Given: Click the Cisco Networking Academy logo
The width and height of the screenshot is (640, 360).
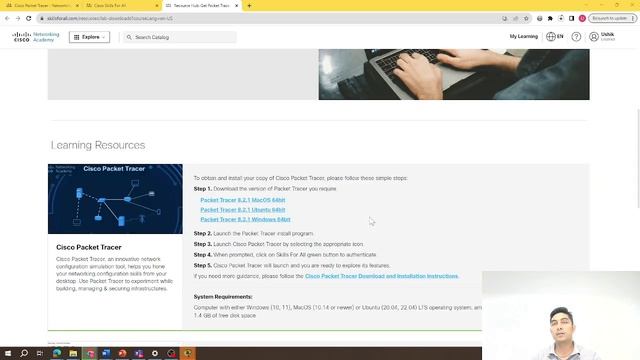Looking at the screenshot, I should [x=36, y=37].
